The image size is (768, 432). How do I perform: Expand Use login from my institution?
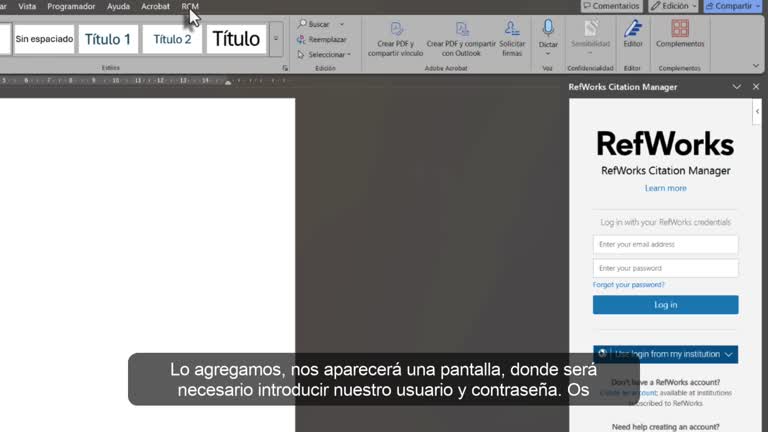[x=665, y=354]
